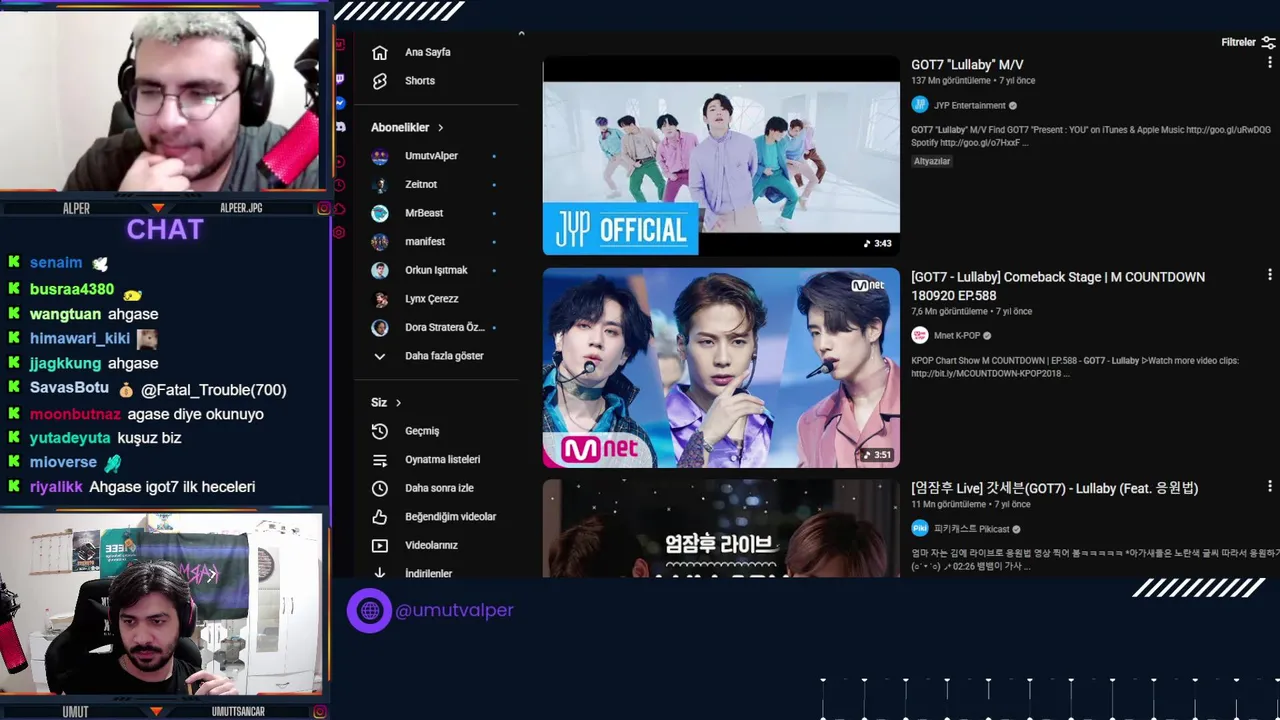Open manifest channel avatar

379,241
